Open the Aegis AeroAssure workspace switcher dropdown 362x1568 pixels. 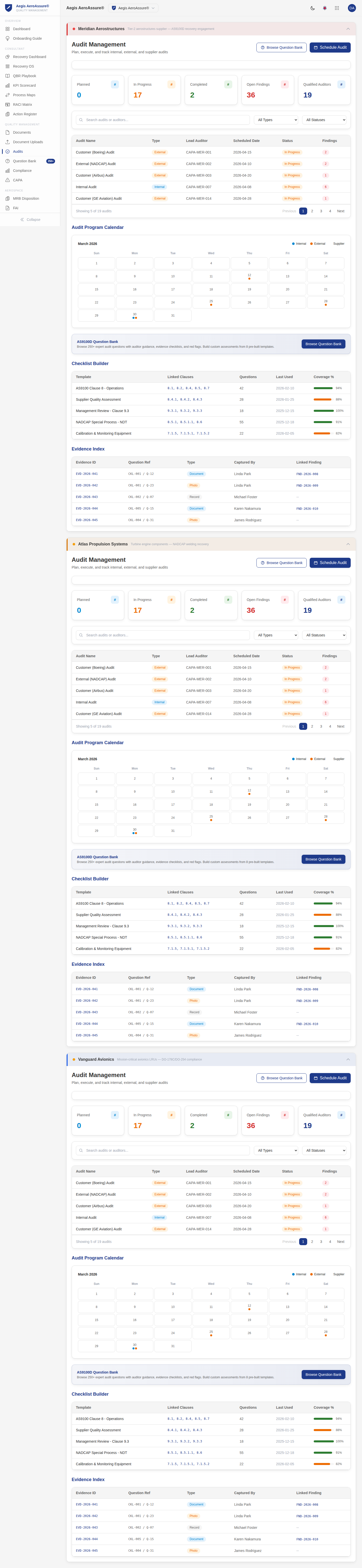[x=133, y=8]
